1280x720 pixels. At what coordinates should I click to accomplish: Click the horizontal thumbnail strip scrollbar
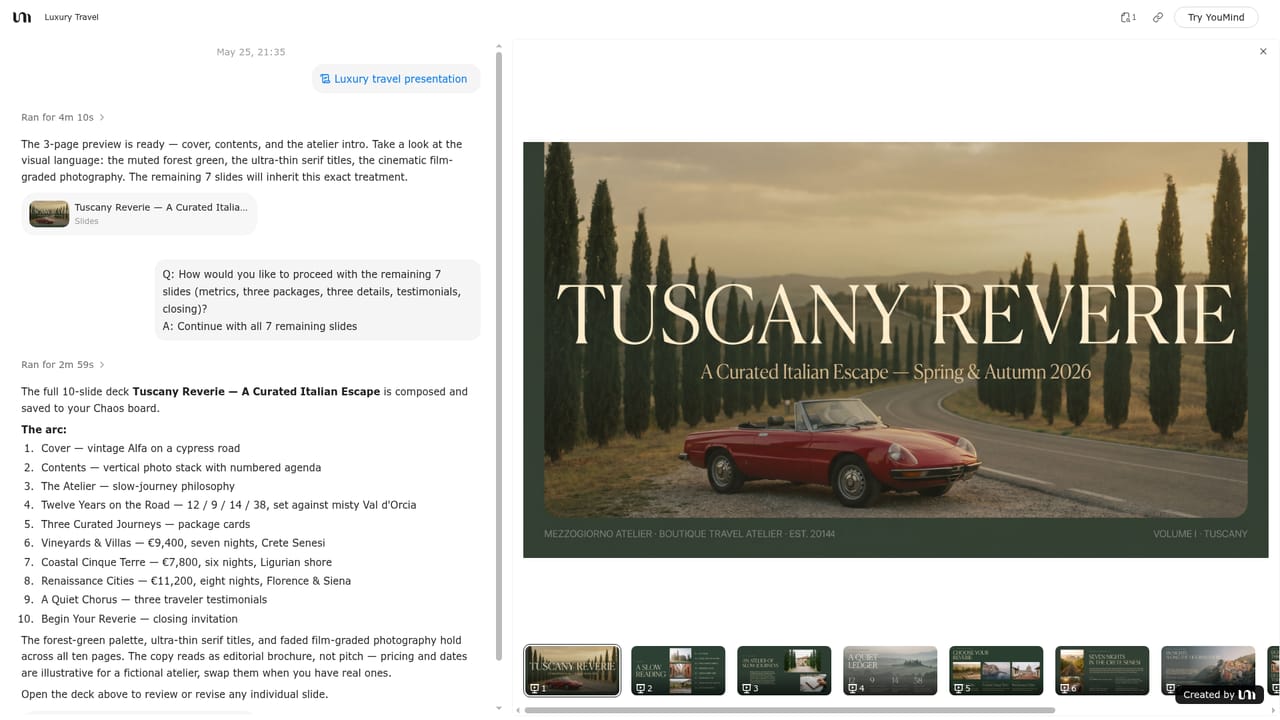click(789, 711)
